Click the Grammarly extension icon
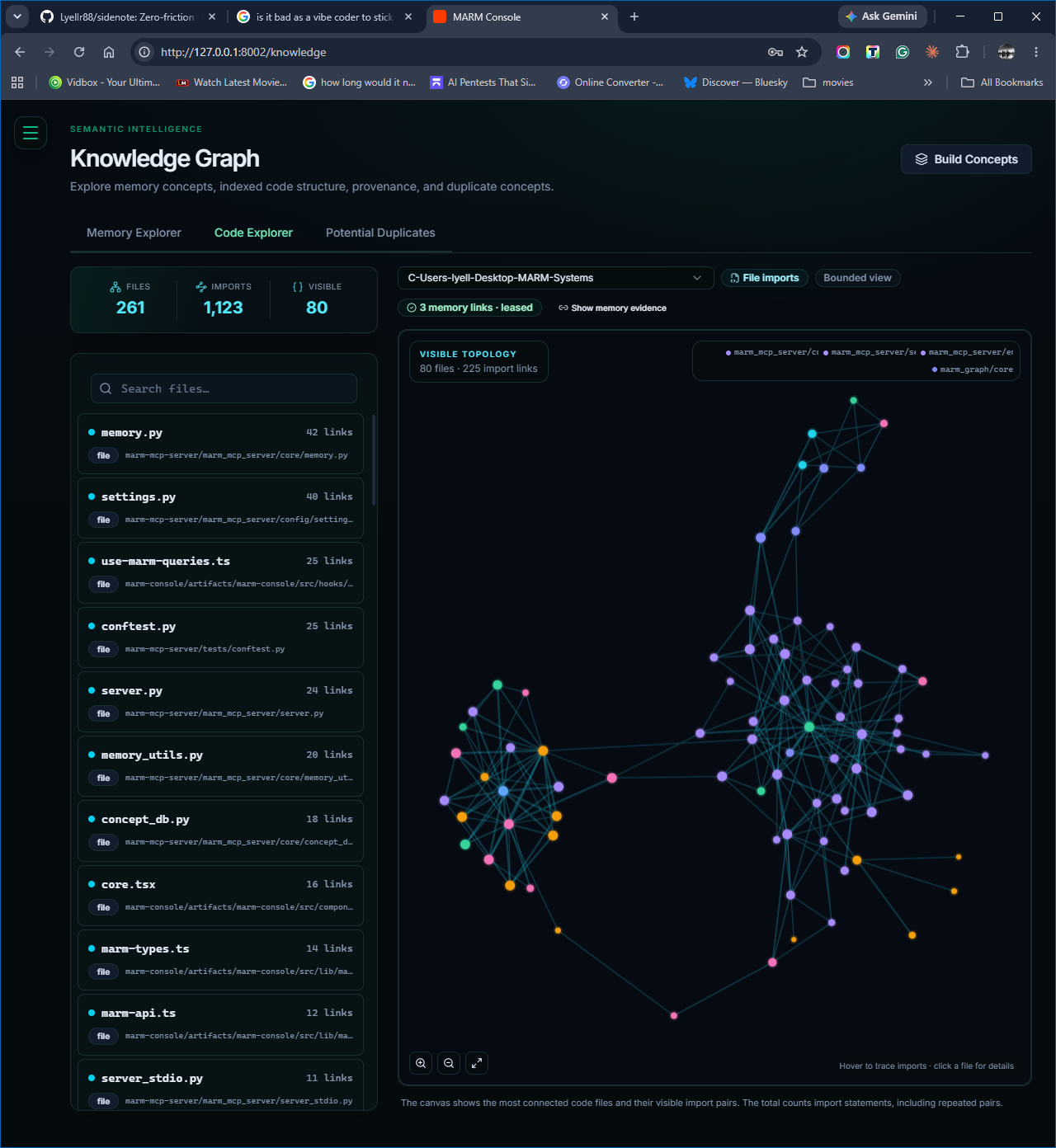 click(x=903, y=52)
